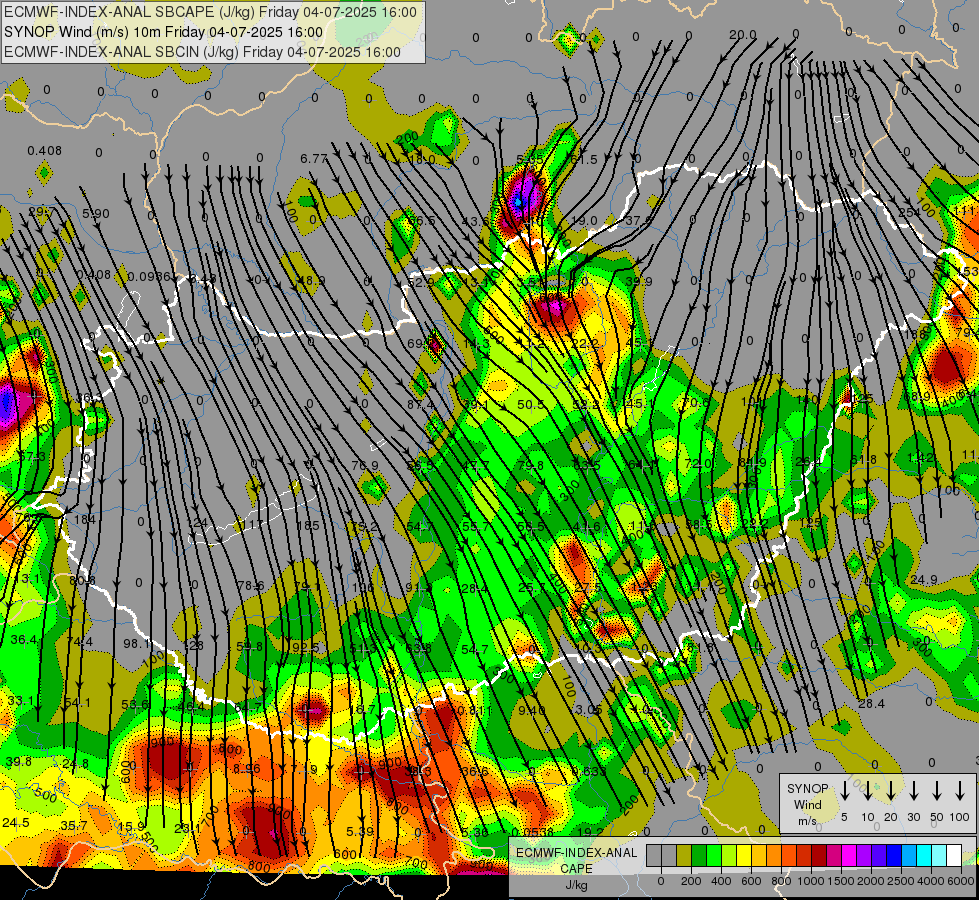The height and width of the screenshot is (900, 979).
Task: Click the 8.96 value in orange area
Action: click(247, 769)
